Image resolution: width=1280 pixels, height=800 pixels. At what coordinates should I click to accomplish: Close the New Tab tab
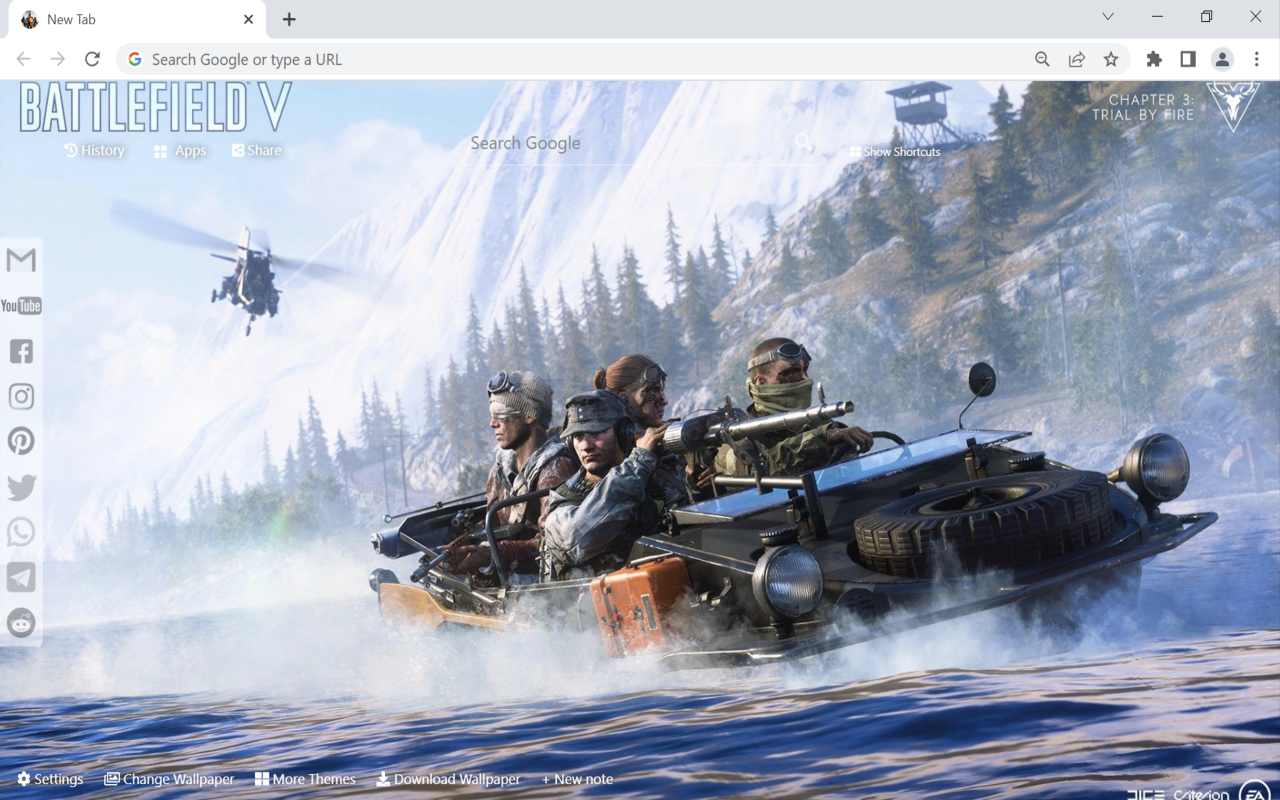tap(248, 19)
